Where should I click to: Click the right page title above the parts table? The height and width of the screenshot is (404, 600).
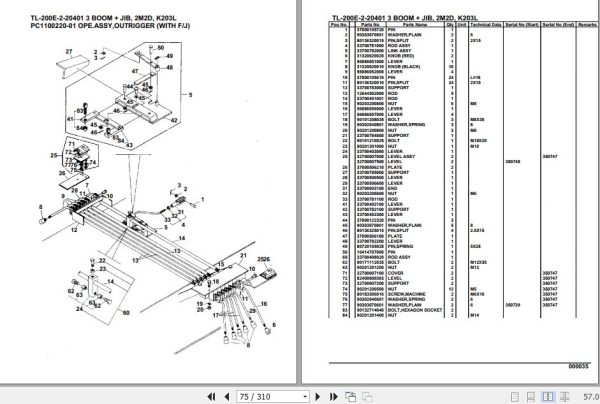point(405,18)
